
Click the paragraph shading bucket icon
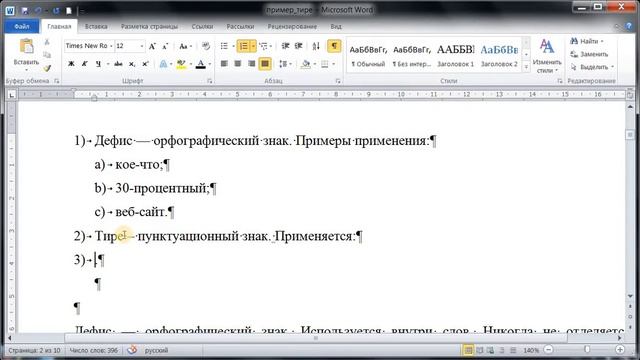tap(305, 64)
